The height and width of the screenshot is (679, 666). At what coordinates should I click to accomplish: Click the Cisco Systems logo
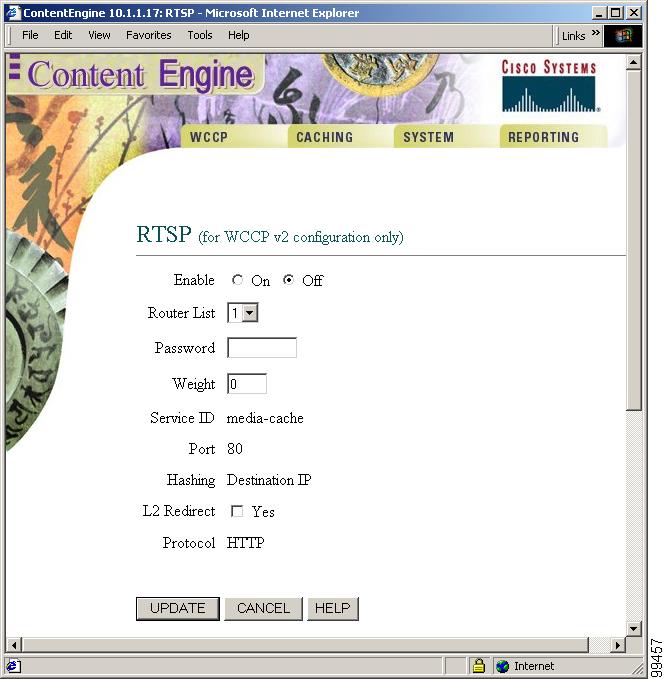click(x=550, y=86)
